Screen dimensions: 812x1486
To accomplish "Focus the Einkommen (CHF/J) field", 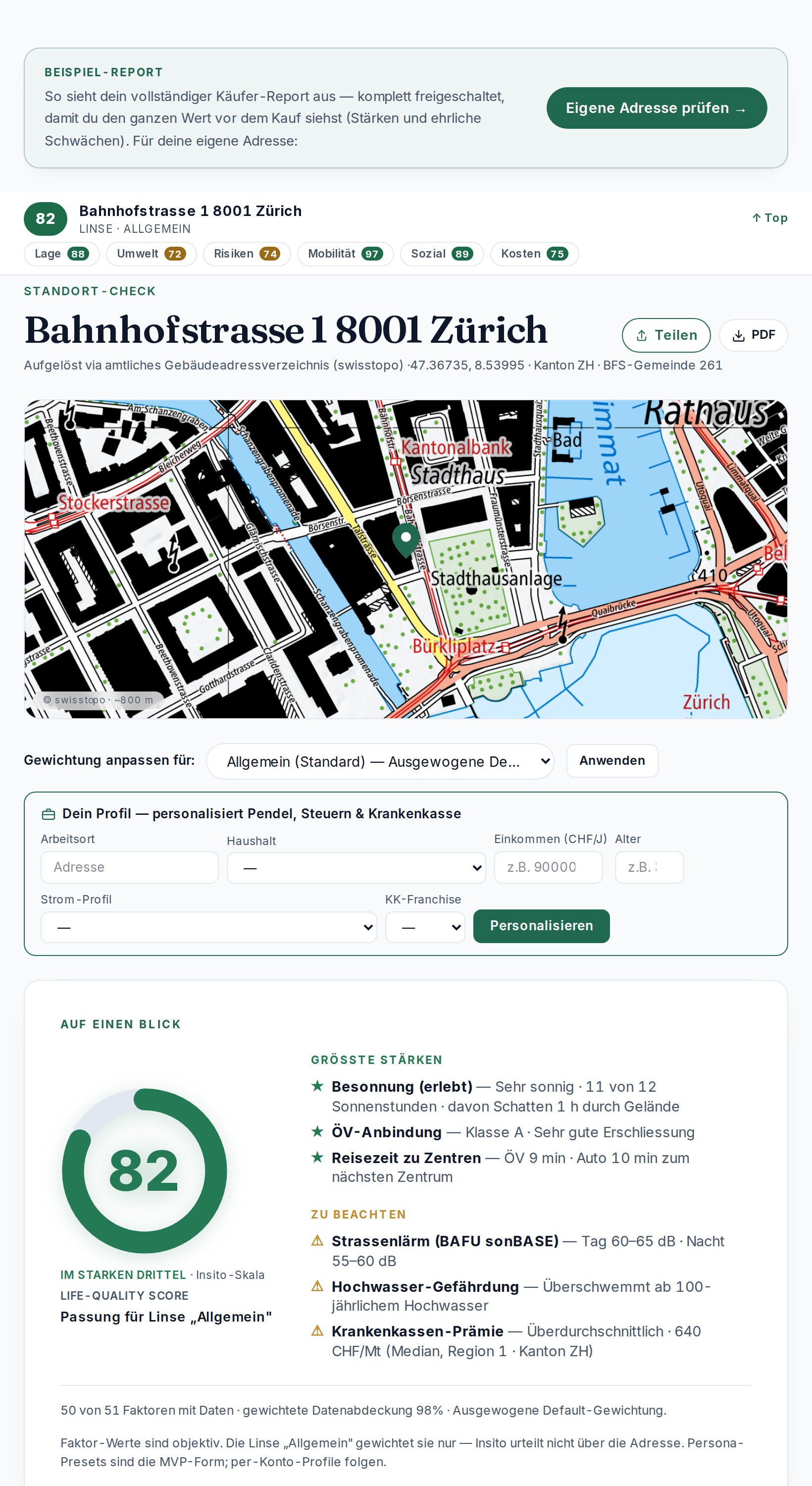I will click(549, 867).
